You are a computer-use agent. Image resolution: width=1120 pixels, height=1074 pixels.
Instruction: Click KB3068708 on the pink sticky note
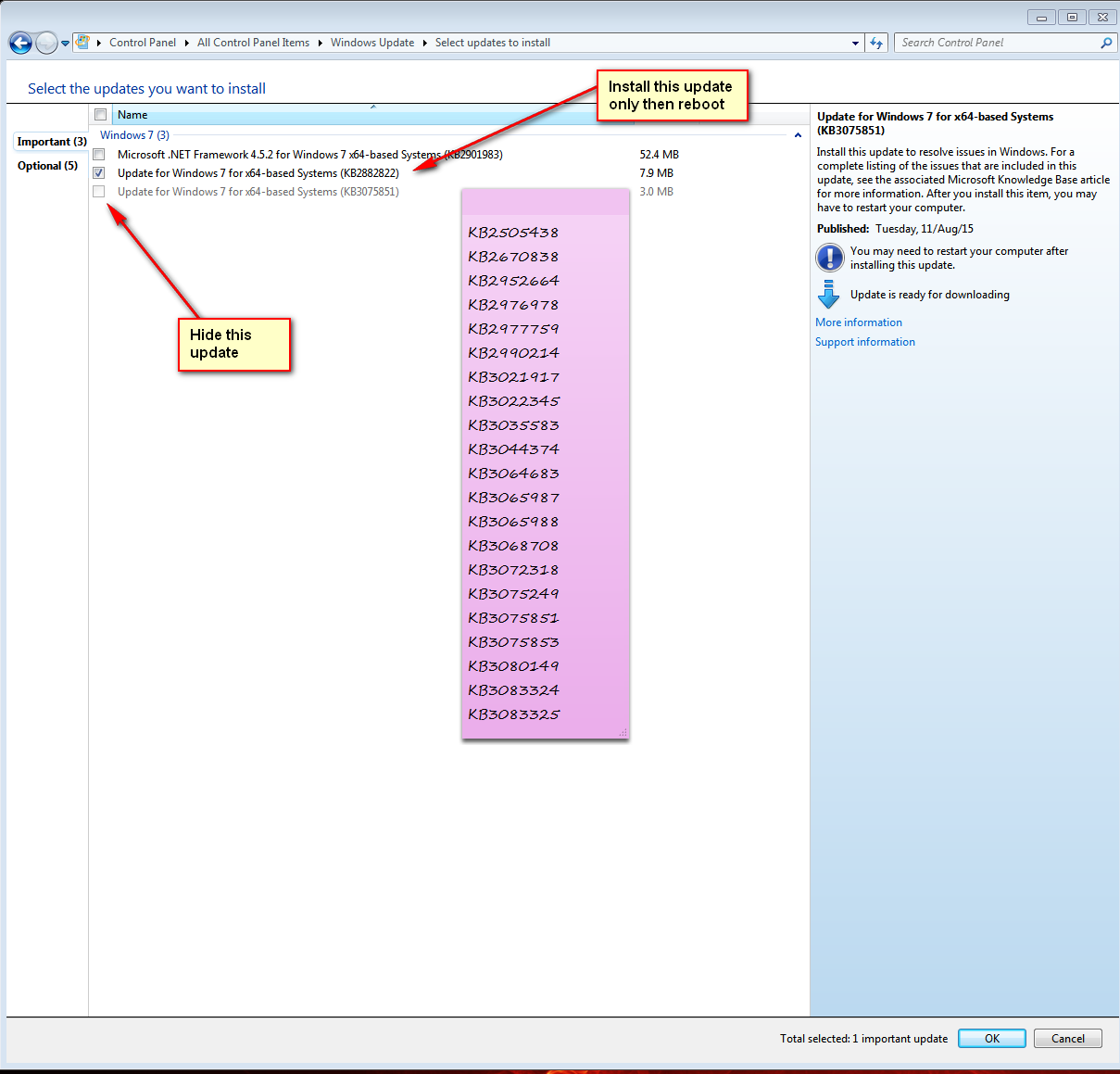coord(513,546)
